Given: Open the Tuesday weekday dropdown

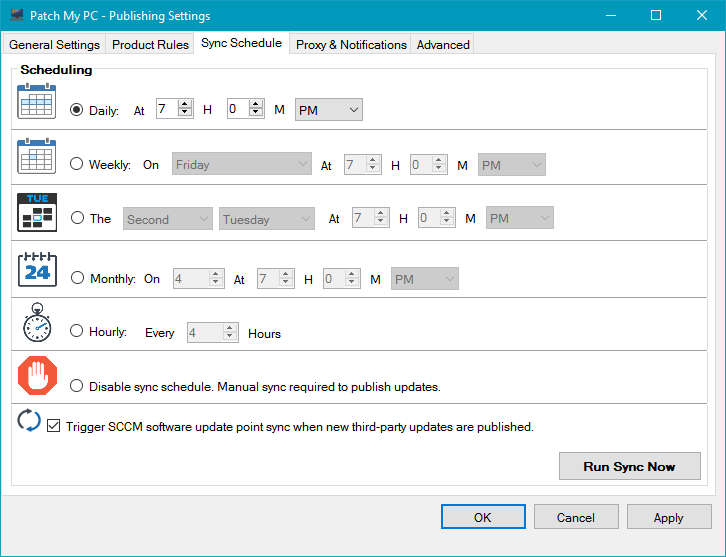Looking at the screenshot, I should pyautogui.click(x=267, y=219).
